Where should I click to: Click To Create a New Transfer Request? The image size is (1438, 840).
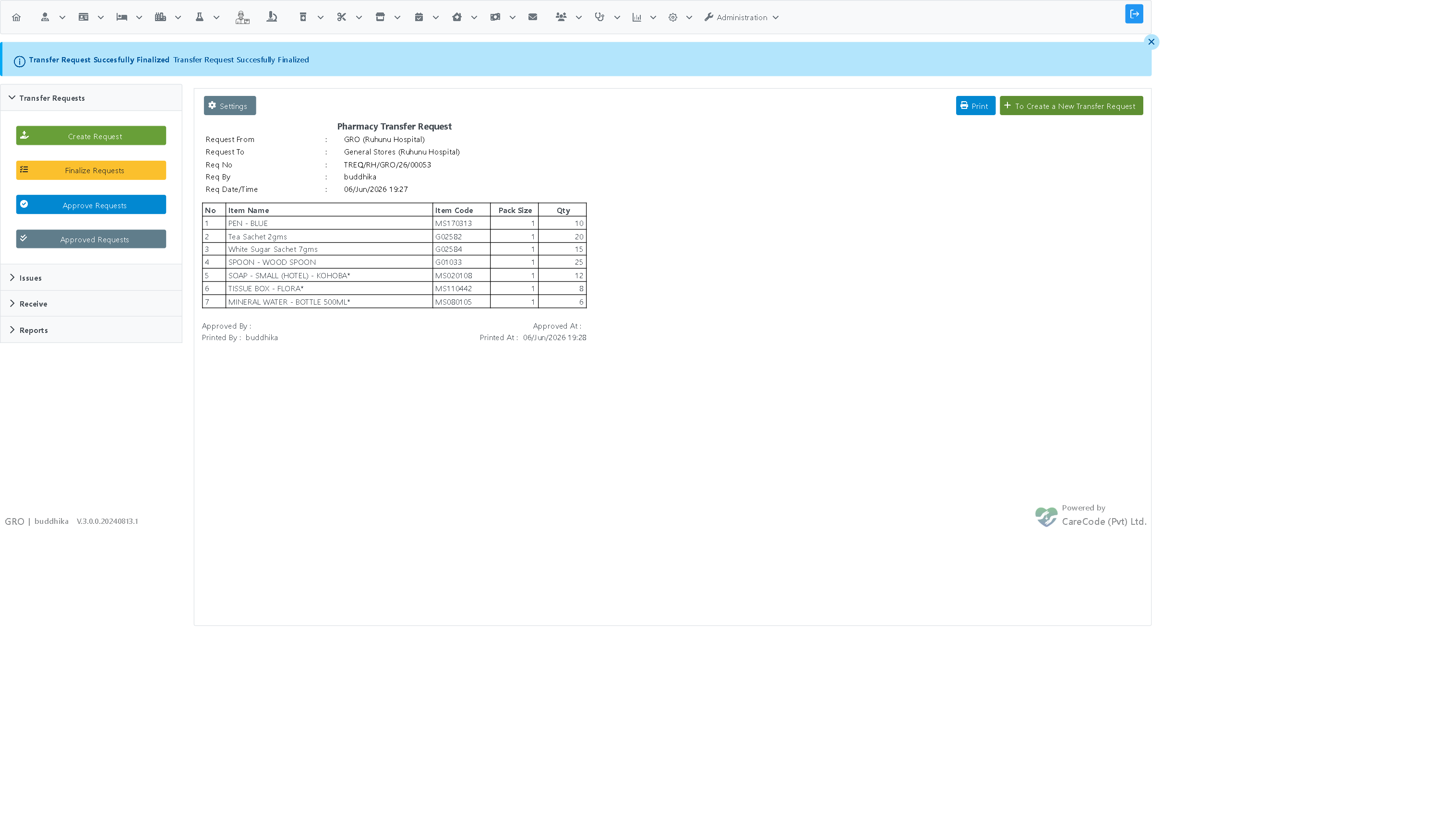click(1071, 106)
